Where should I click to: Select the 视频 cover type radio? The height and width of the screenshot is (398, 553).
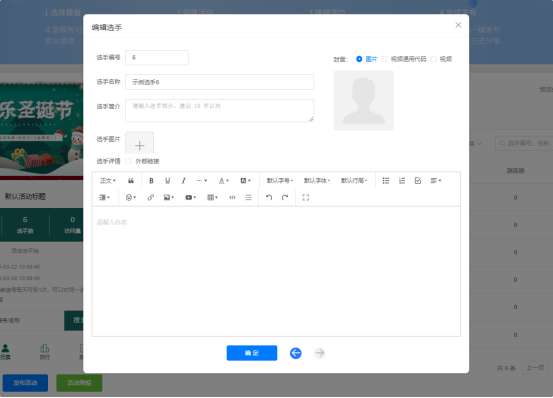[433, 59]
